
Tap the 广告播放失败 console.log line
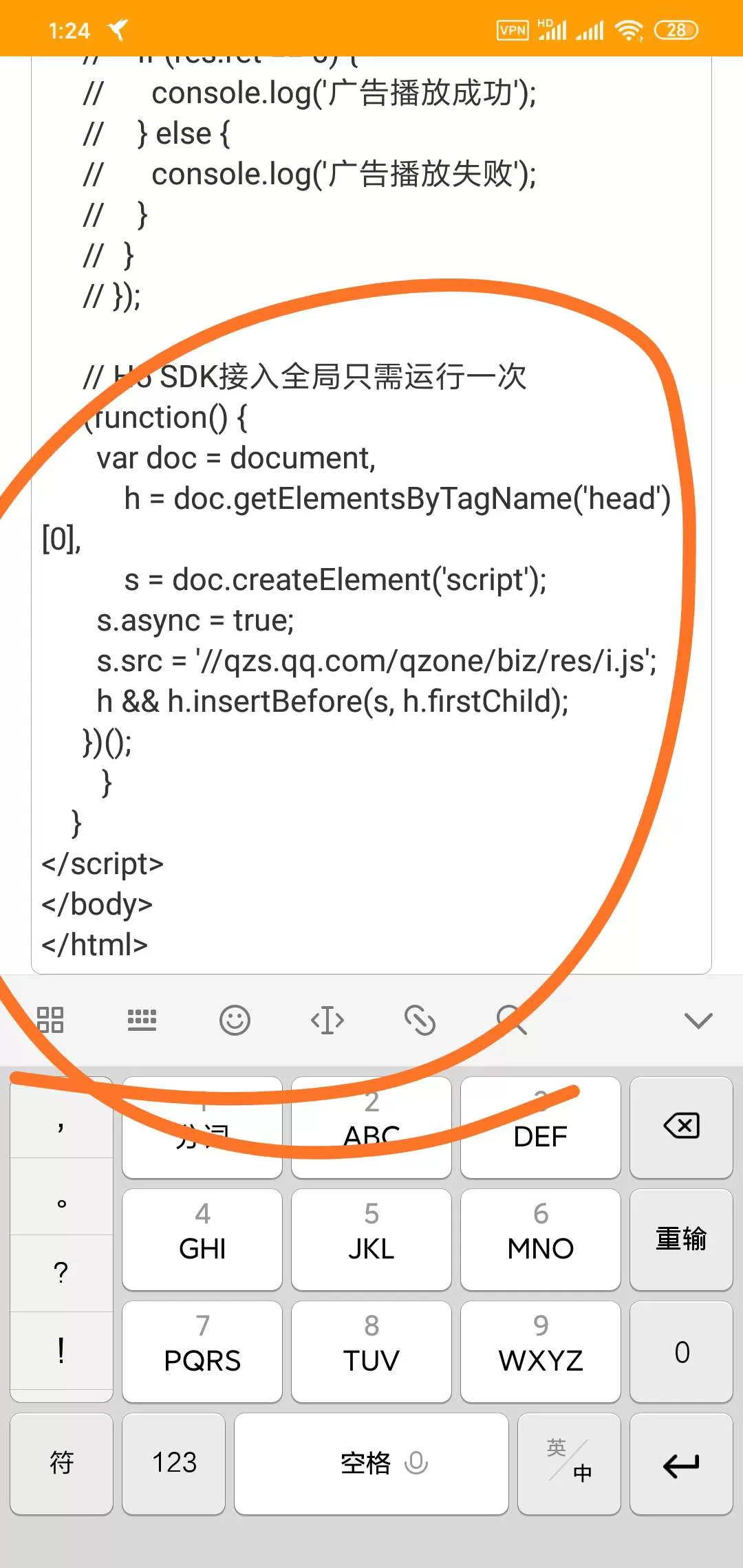(310, 175)
